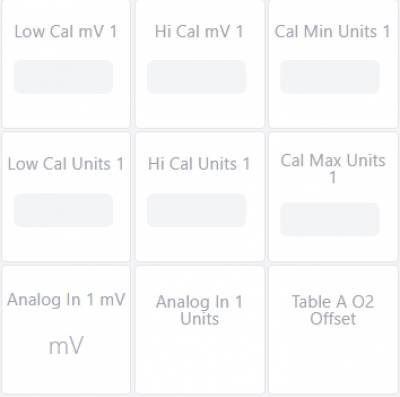The width and height of the screenshot is (400, 397).
Task: Activate the Low Cal Units 1 text box
Action: point(63,210)
